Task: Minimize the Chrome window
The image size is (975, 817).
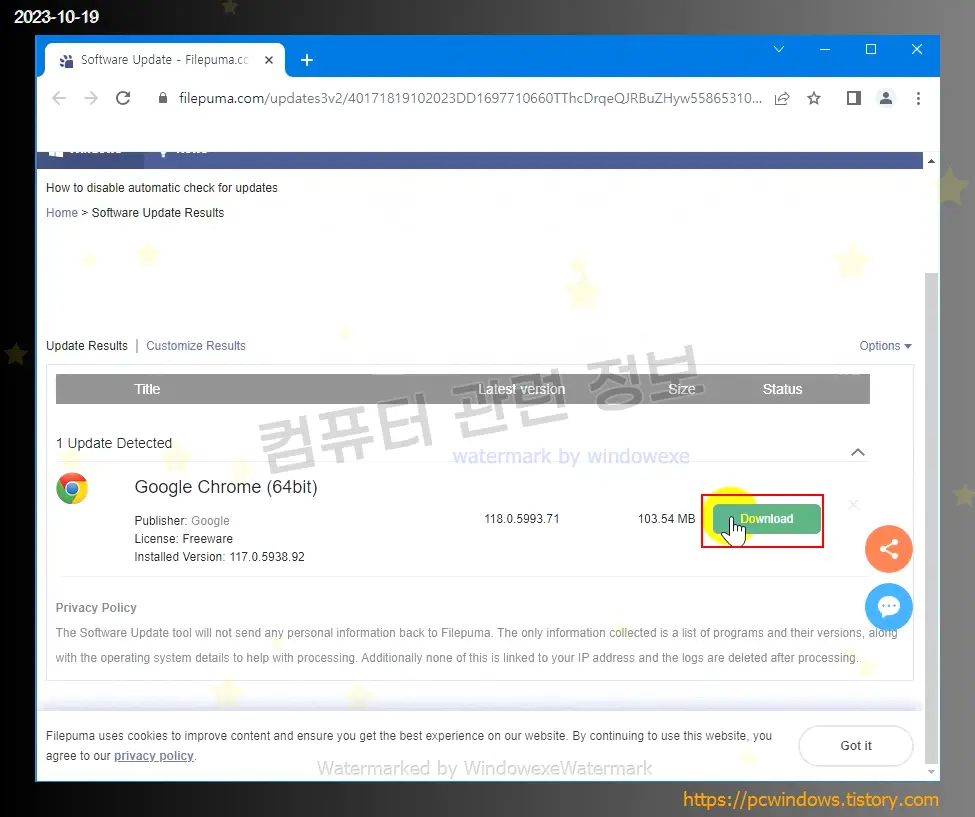Action: click(825, 49)
